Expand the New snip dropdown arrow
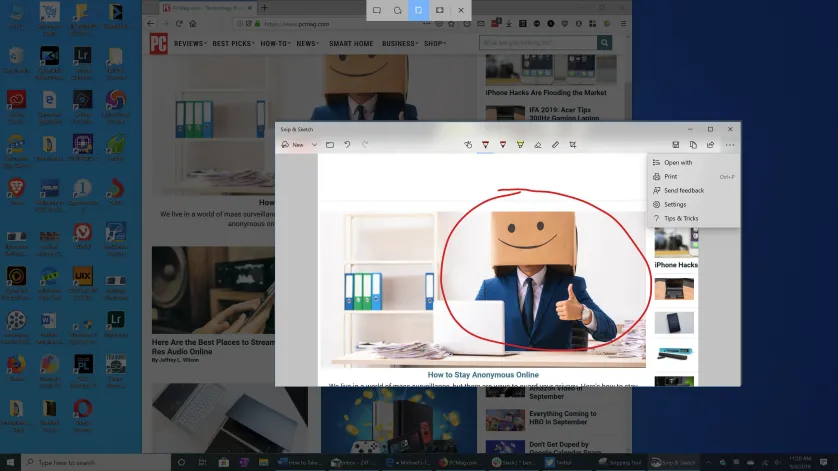Viewport: 838px width, 471px height. coord(314,145)
